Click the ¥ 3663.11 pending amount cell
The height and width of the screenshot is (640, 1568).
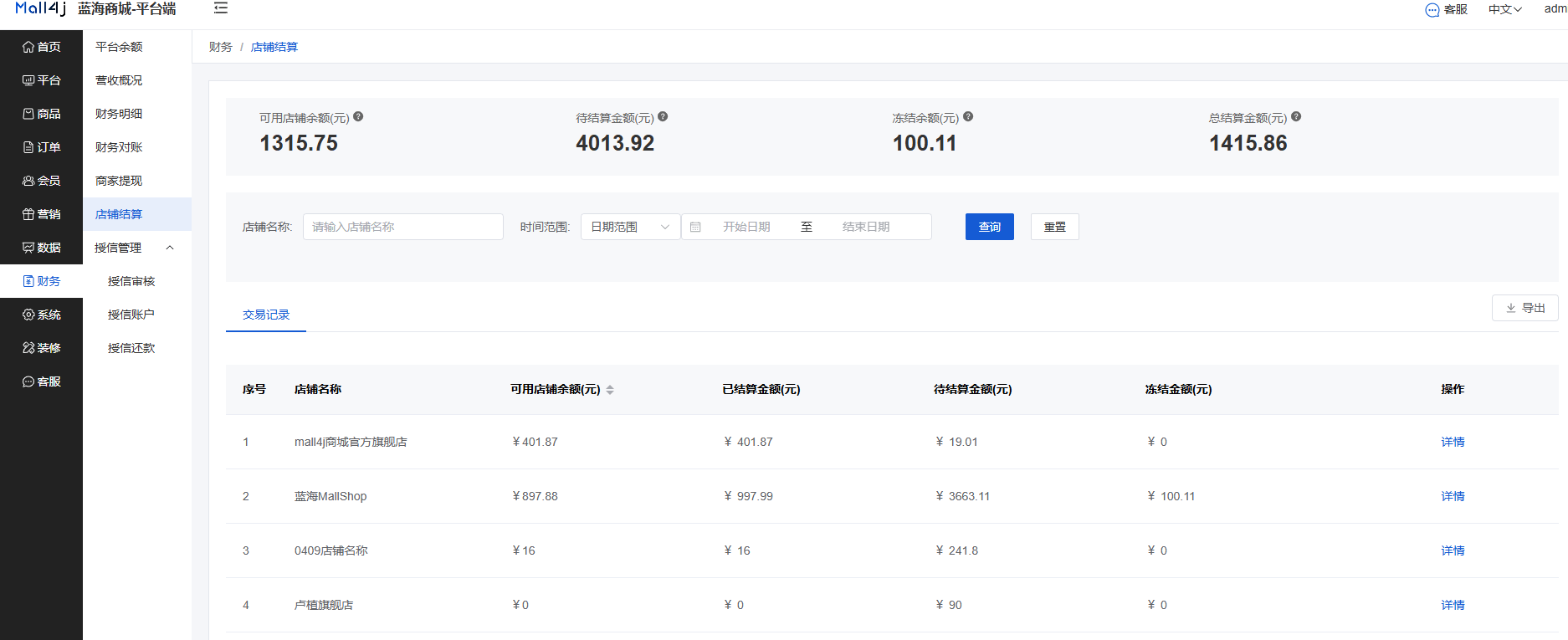click(962, 496)
